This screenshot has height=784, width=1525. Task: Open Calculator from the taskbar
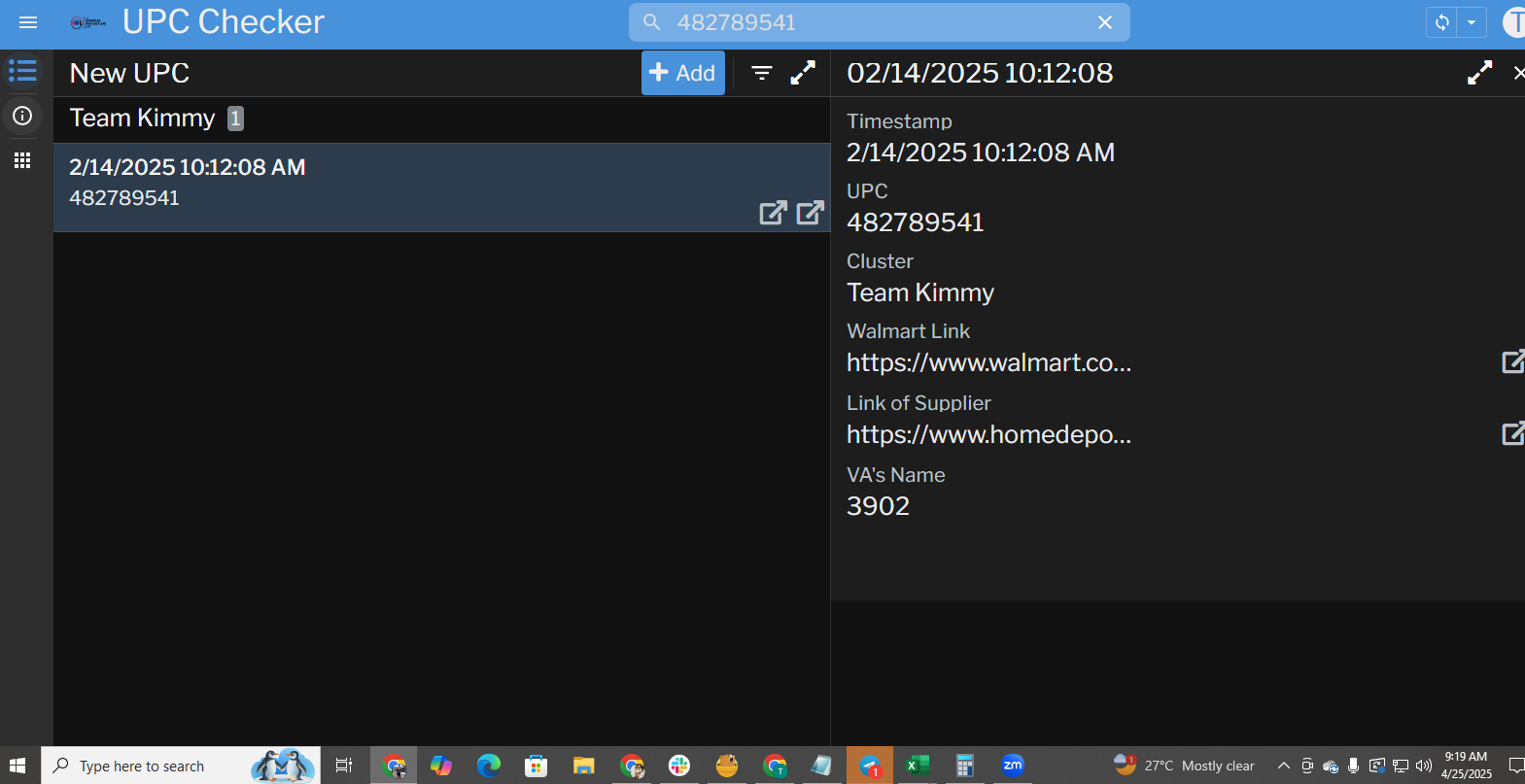point(964,766)
